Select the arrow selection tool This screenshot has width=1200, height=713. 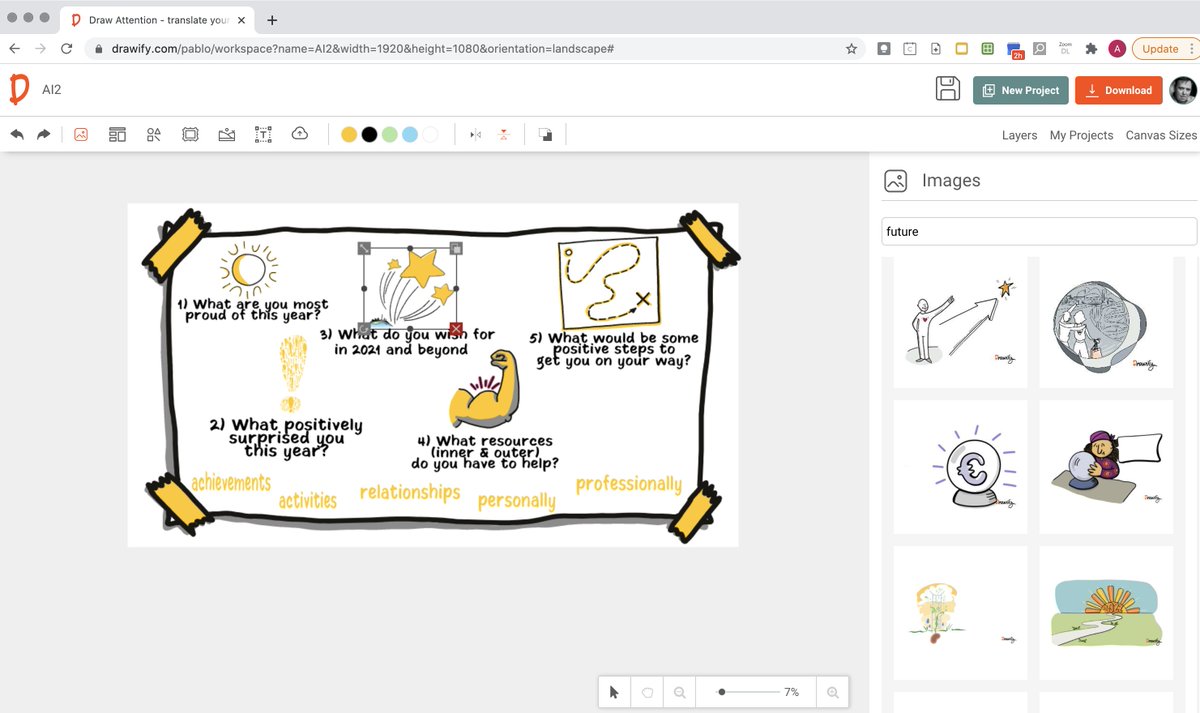[x=614, y=691]
